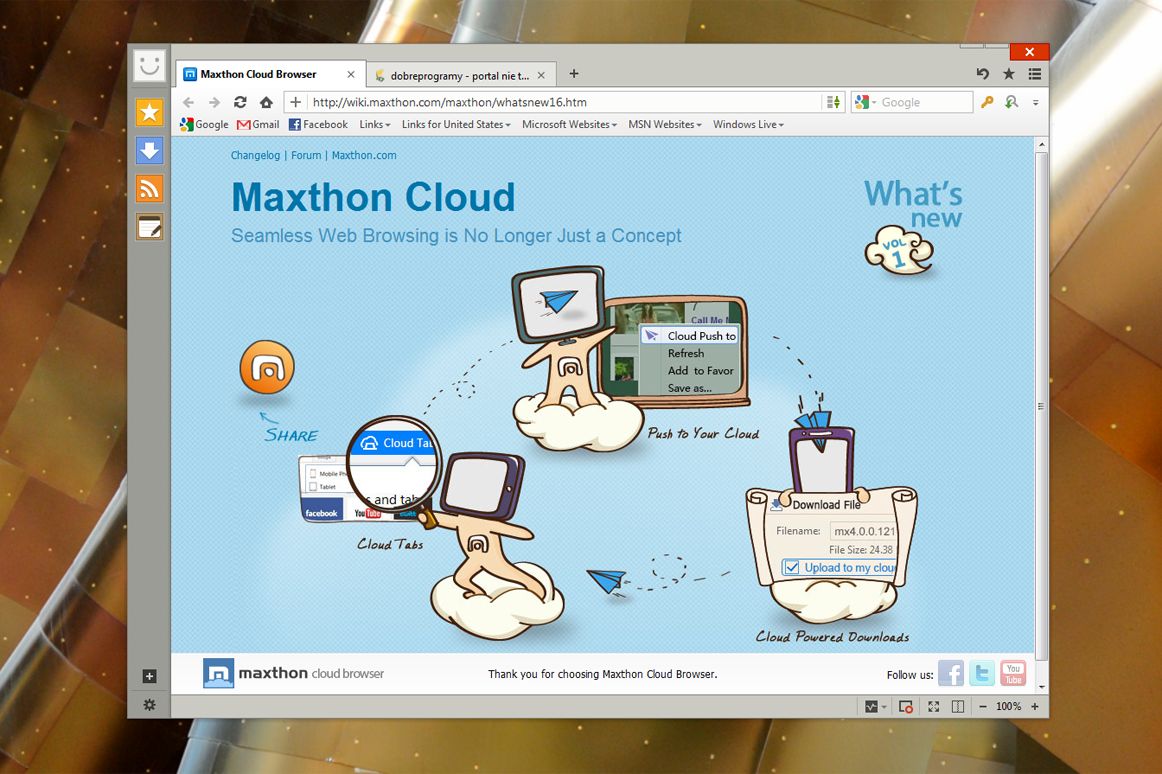1162x774 pixels.
Task: Open the search engine selector dropdown
Action: [866, 102]
